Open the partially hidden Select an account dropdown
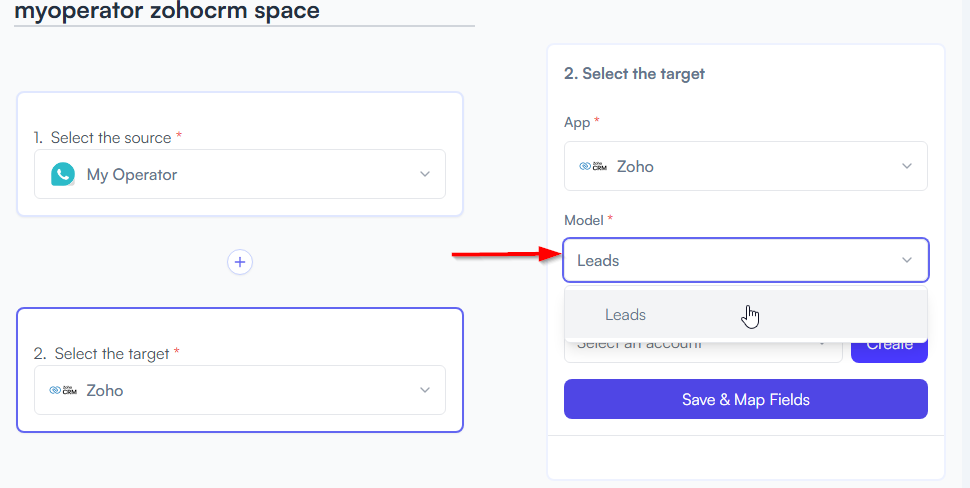The width and height of the screenshot is (970, 488). pyautogui.click(x=703, y=351)
